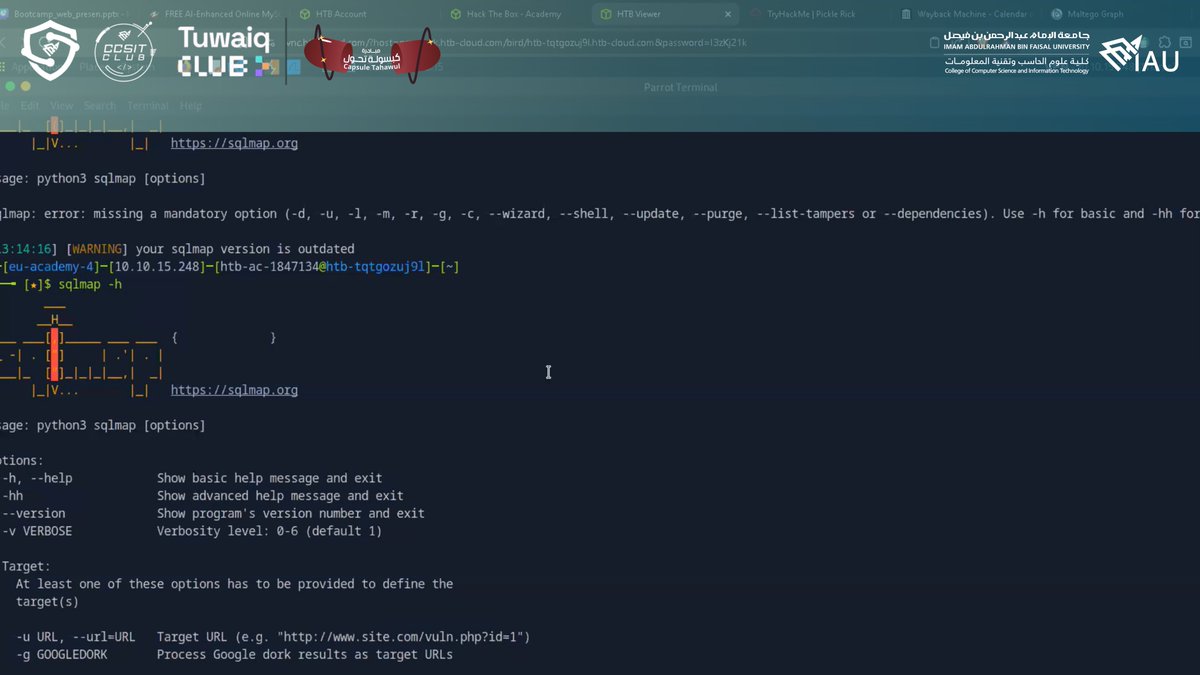
Task: Open the Help menu
Action: [190, 105]
